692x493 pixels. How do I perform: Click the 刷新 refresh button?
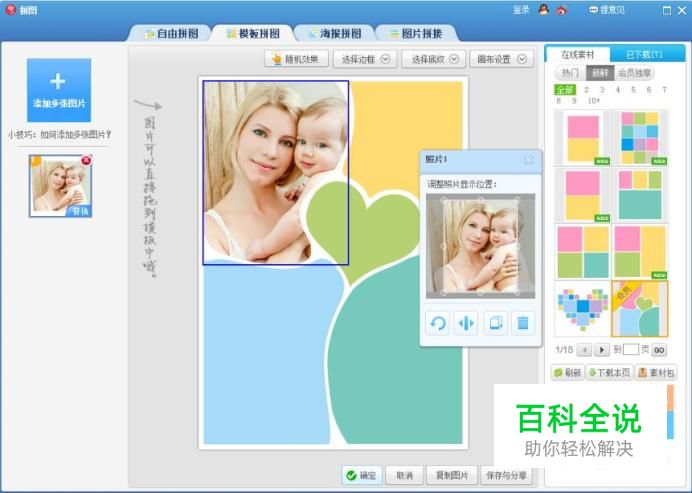(x=568, y=373)
